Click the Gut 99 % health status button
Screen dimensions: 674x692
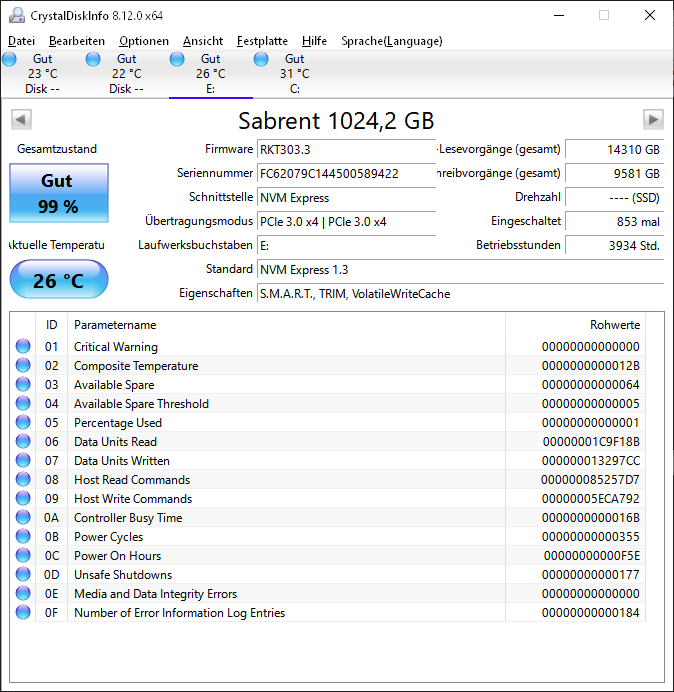(59, 193)
